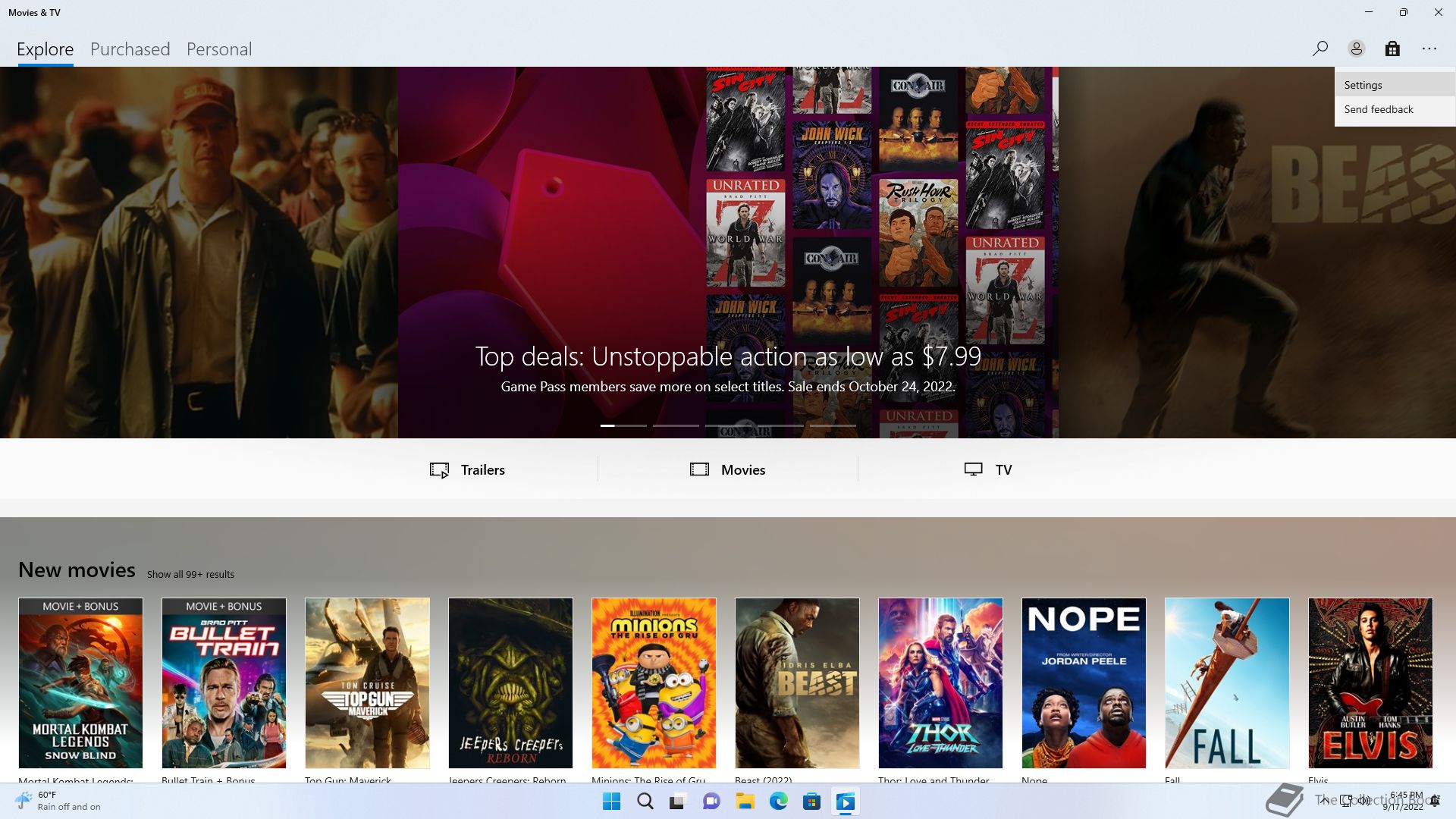Select Settings from the dropdown menu
1456x819 pixels.
(x=1395, y=85)
